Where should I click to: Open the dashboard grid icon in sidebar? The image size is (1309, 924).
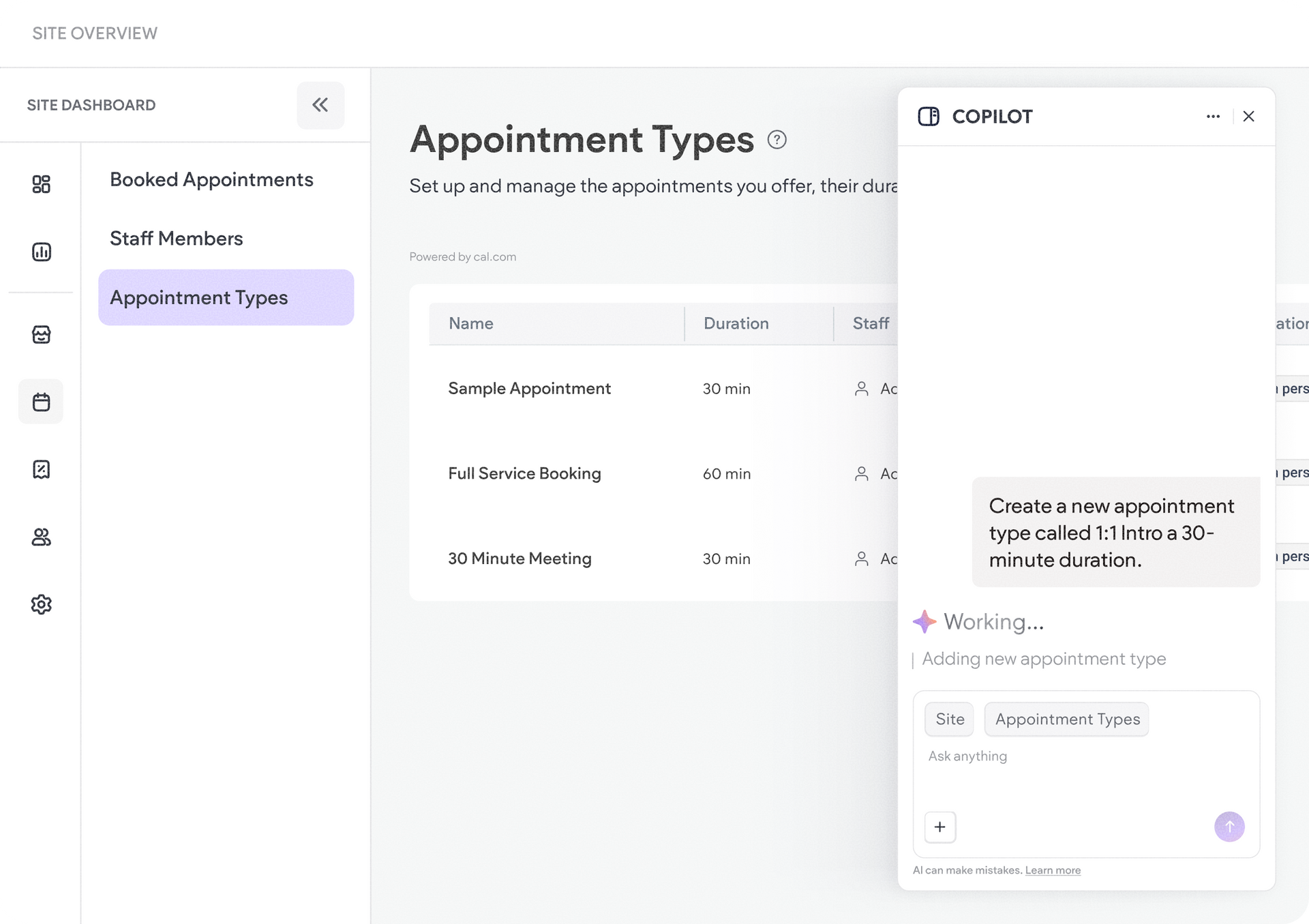pyautogui.click(x=42, y=184)
